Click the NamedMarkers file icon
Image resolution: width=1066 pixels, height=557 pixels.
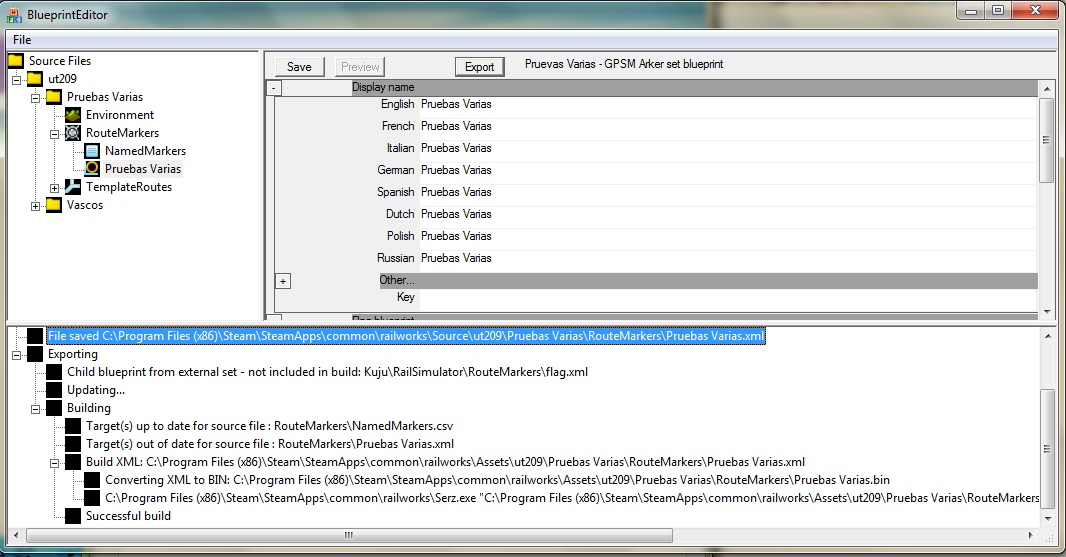pyautogui.click(x=92, y=151)
